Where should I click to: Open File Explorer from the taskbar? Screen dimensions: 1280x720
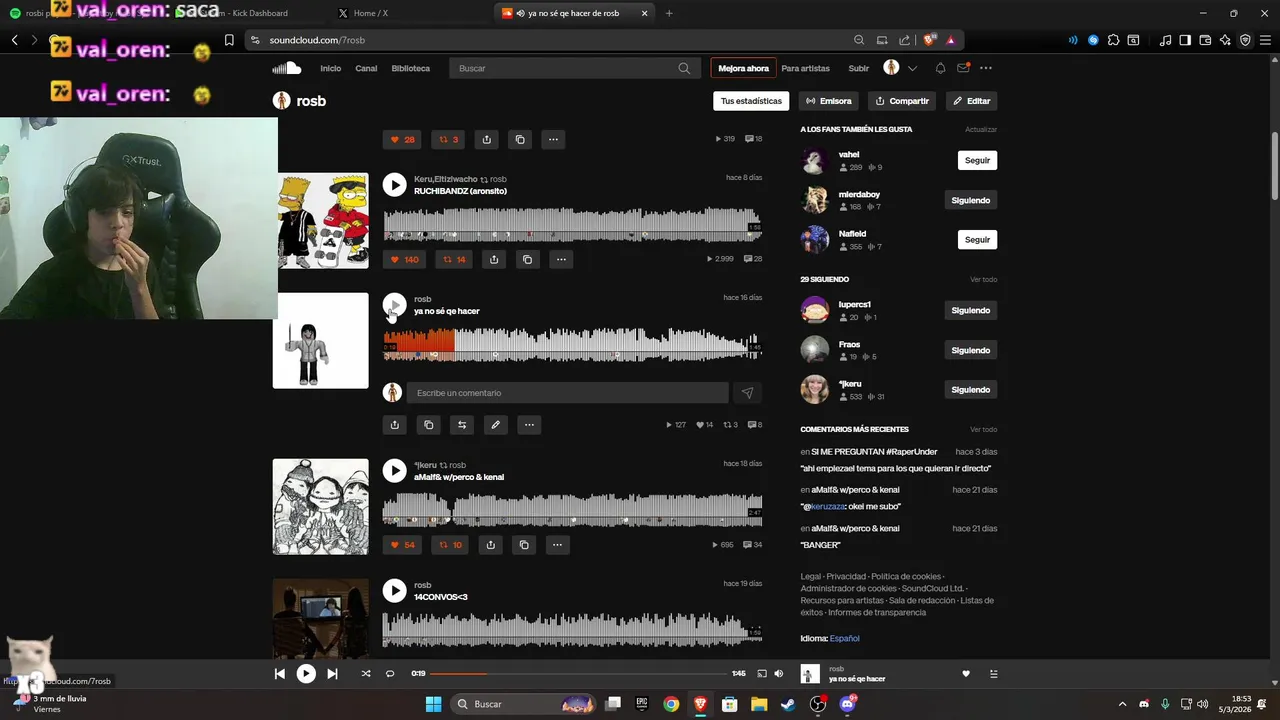(x=759, y=704)
